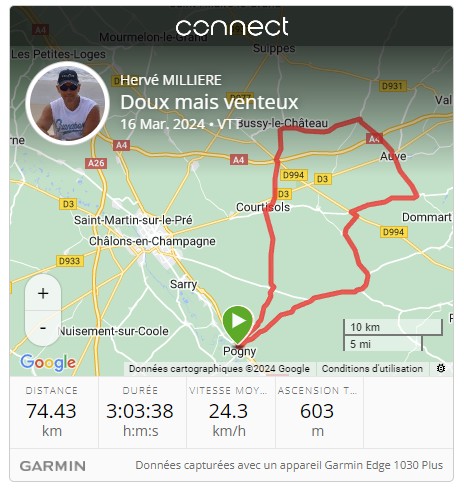
Task: Click the GARMIN brand logo in footer
Action: click(x=53, y=466)
